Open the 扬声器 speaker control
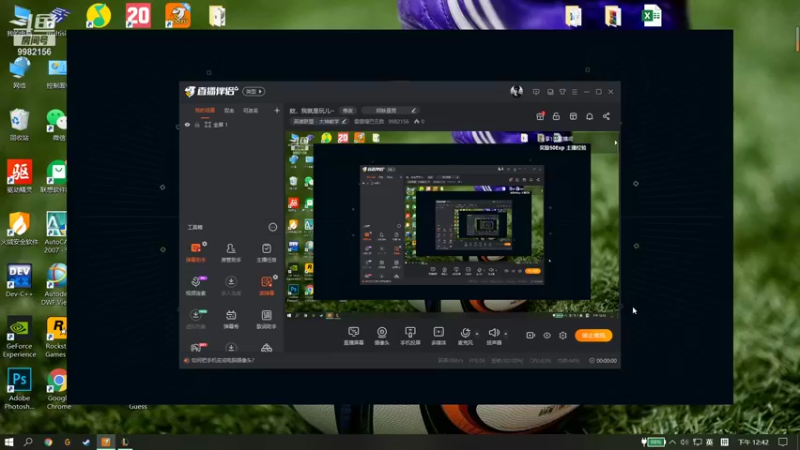This screenshot has width=800, height=450. pyautogui.click(x=494, y=336)
